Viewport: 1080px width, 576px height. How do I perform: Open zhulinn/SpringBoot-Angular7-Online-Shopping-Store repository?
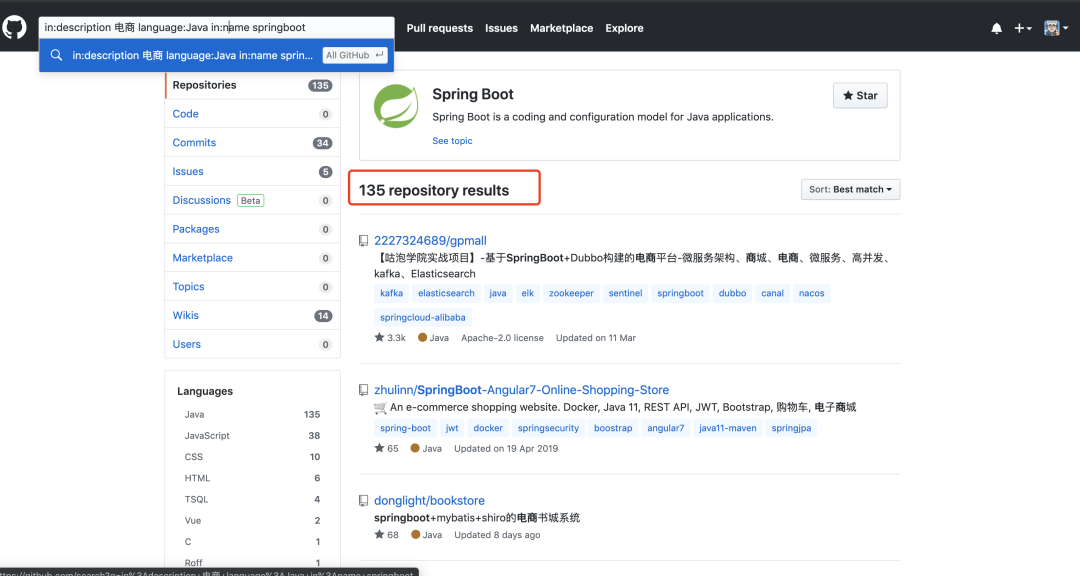[521, 390]
